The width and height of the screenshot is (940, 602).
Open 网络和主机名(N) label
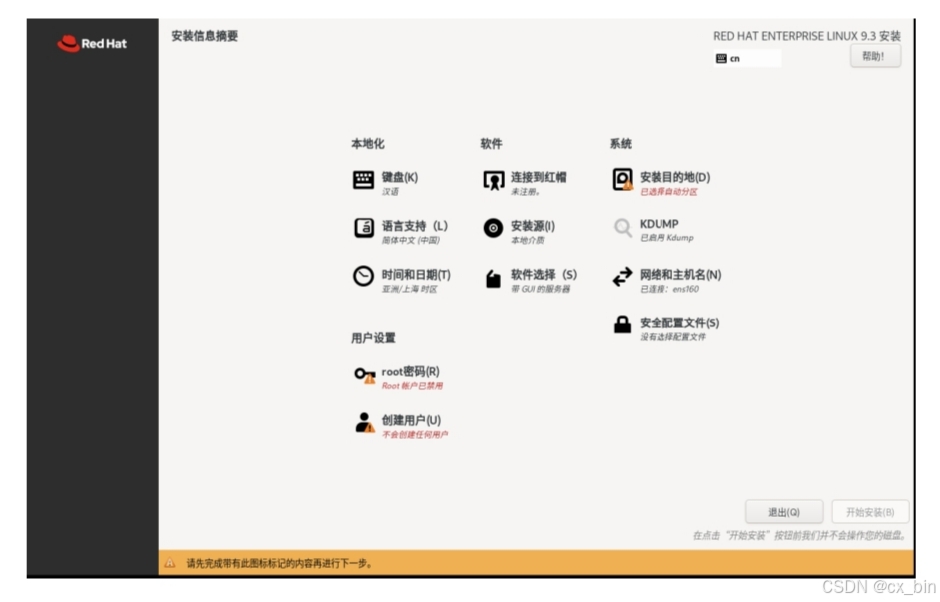point(680,275)
